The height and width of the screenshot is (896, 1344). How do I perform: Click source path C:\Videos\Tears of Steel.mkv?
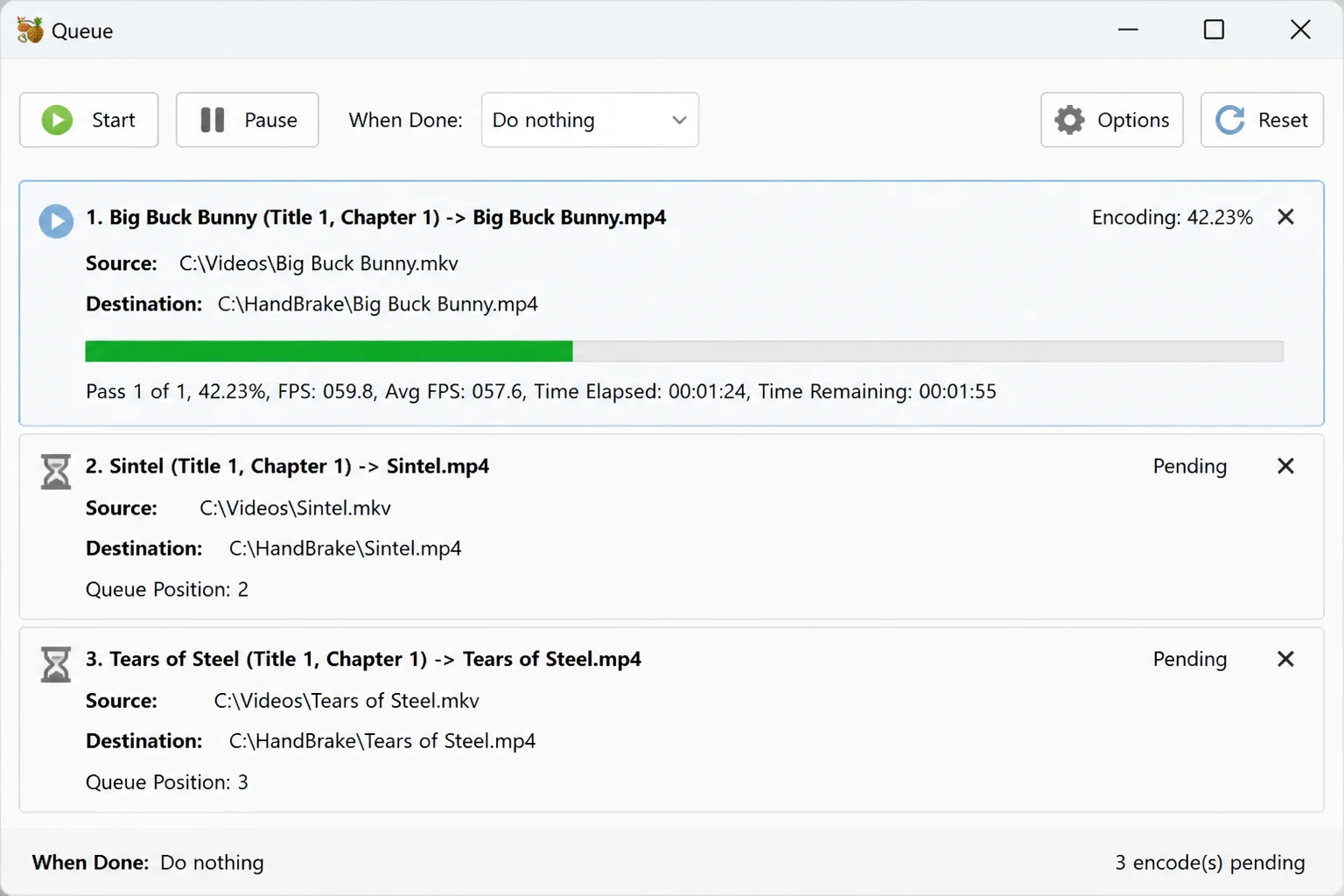tap(346, 700)
